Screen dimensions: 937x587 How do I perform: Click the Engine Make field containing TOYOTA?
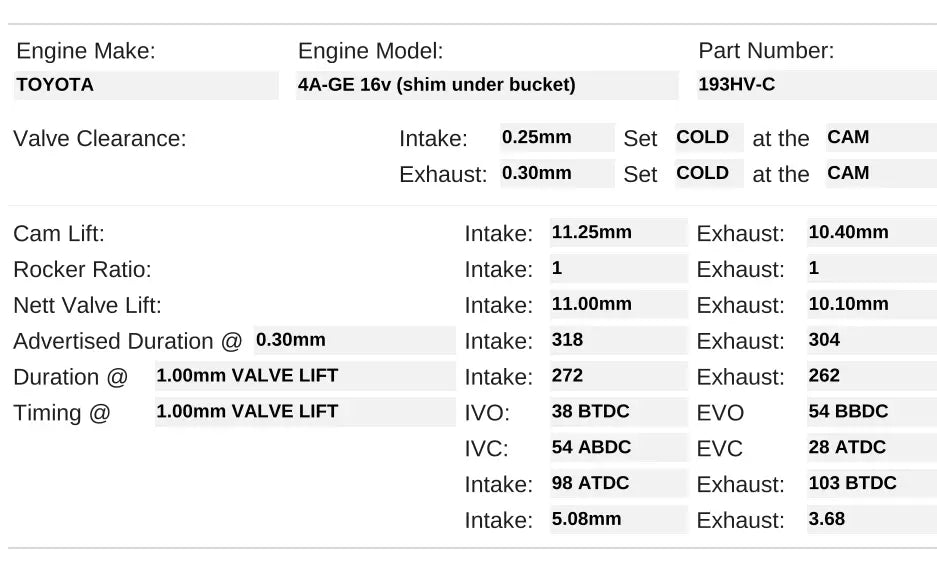[146, 85]
